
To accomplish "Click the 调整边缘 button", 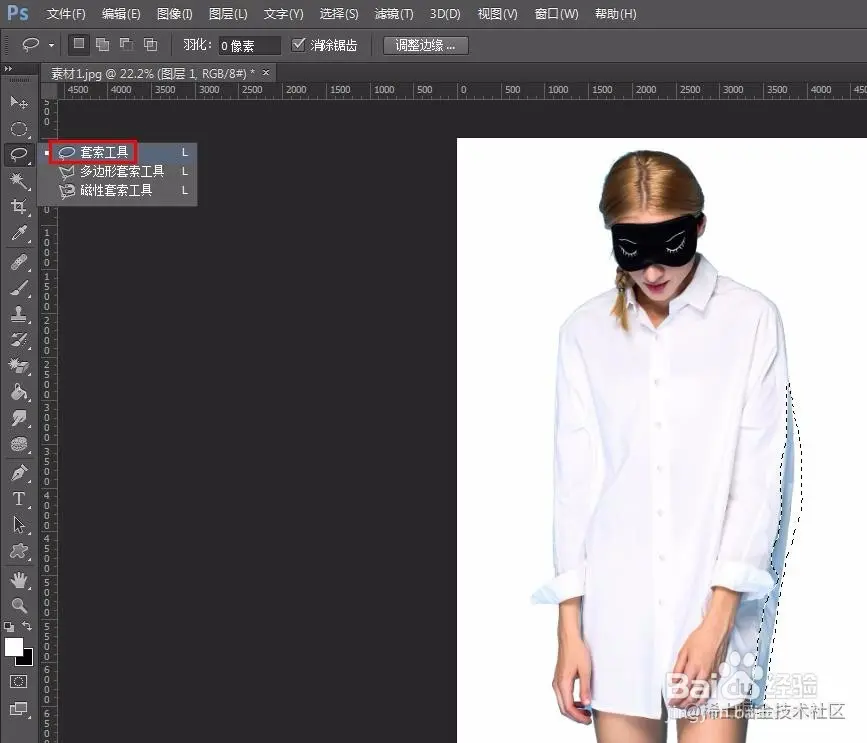I will pyautogui.click(x=425, y=45).
